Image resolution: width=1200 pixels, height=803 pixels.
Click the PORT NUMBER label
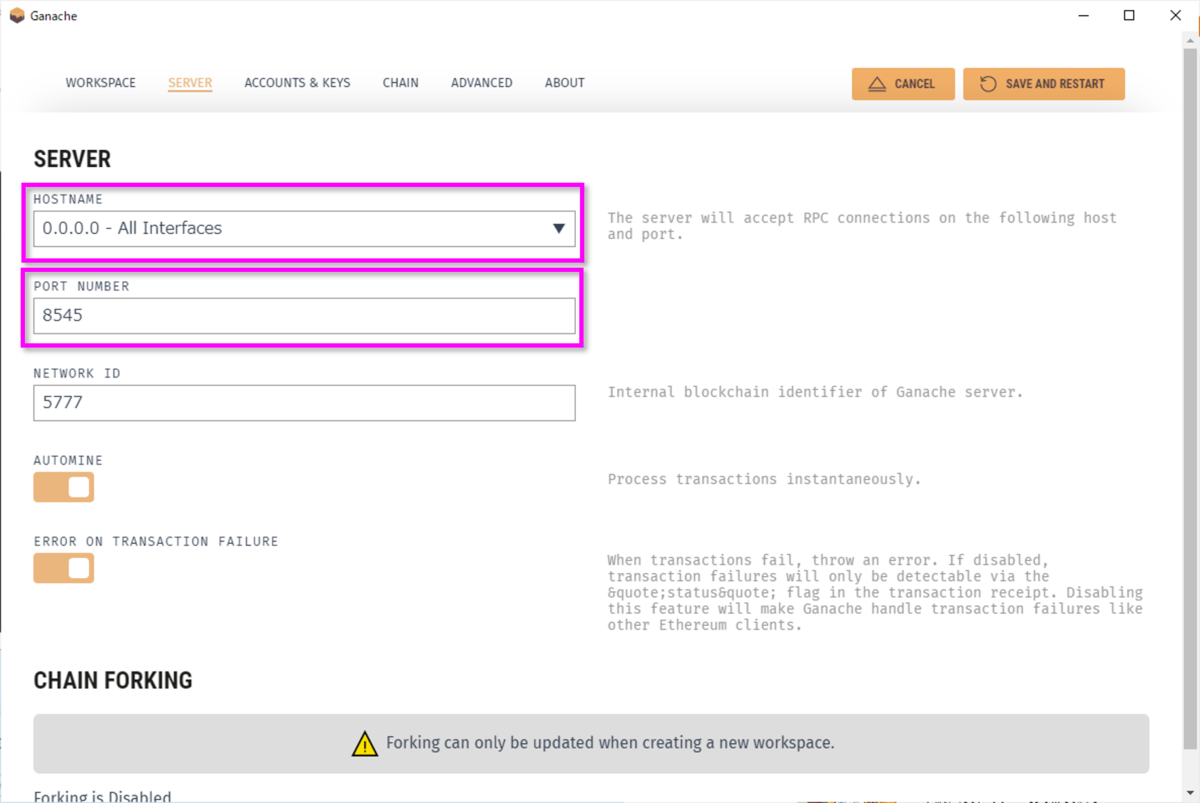click(x=81, y=286)
